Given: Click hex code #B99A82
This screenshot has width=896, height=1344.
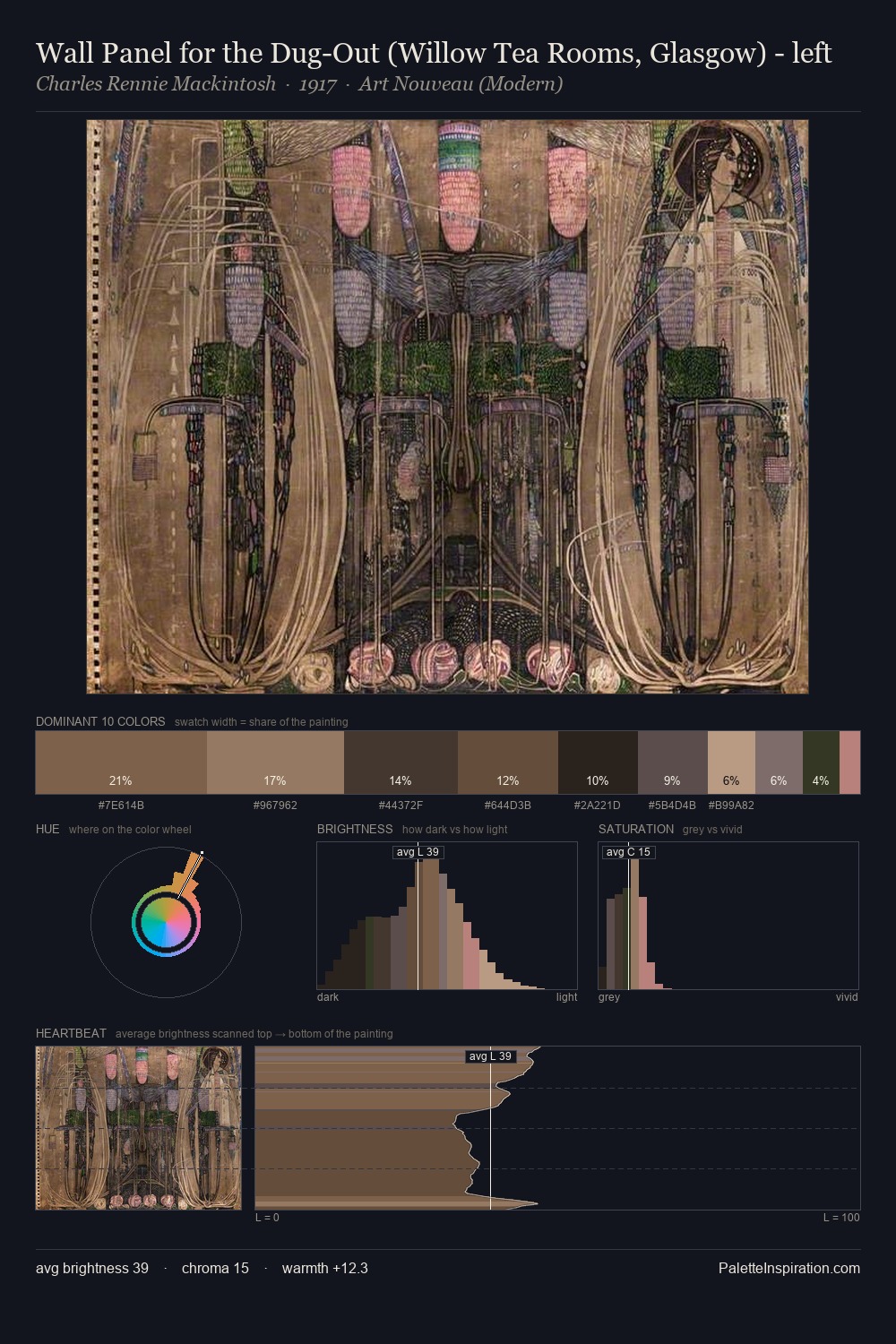Looking at the screenshot, I should pyautogui.click(x=731, y=806).
